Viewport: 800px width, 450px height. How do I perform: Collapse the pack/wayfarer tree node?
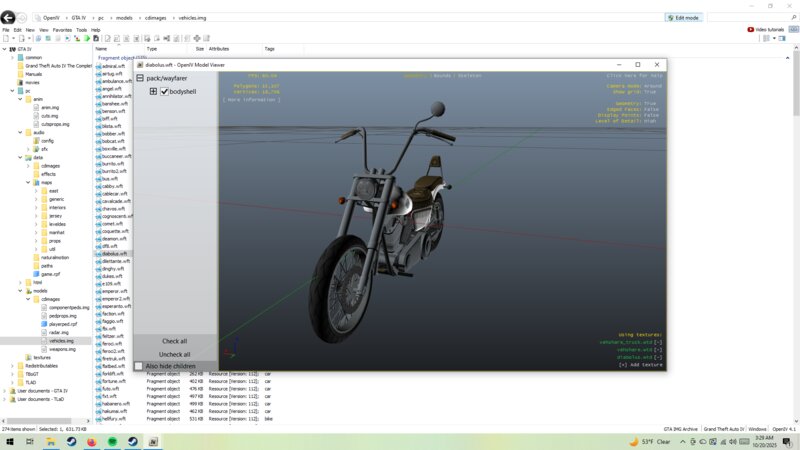(140, 78)
